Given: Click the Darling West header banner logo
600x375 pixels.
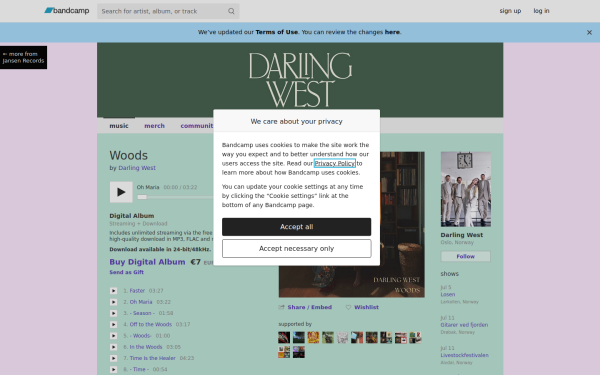Looking at the screenshot, I should pos(300,80).
